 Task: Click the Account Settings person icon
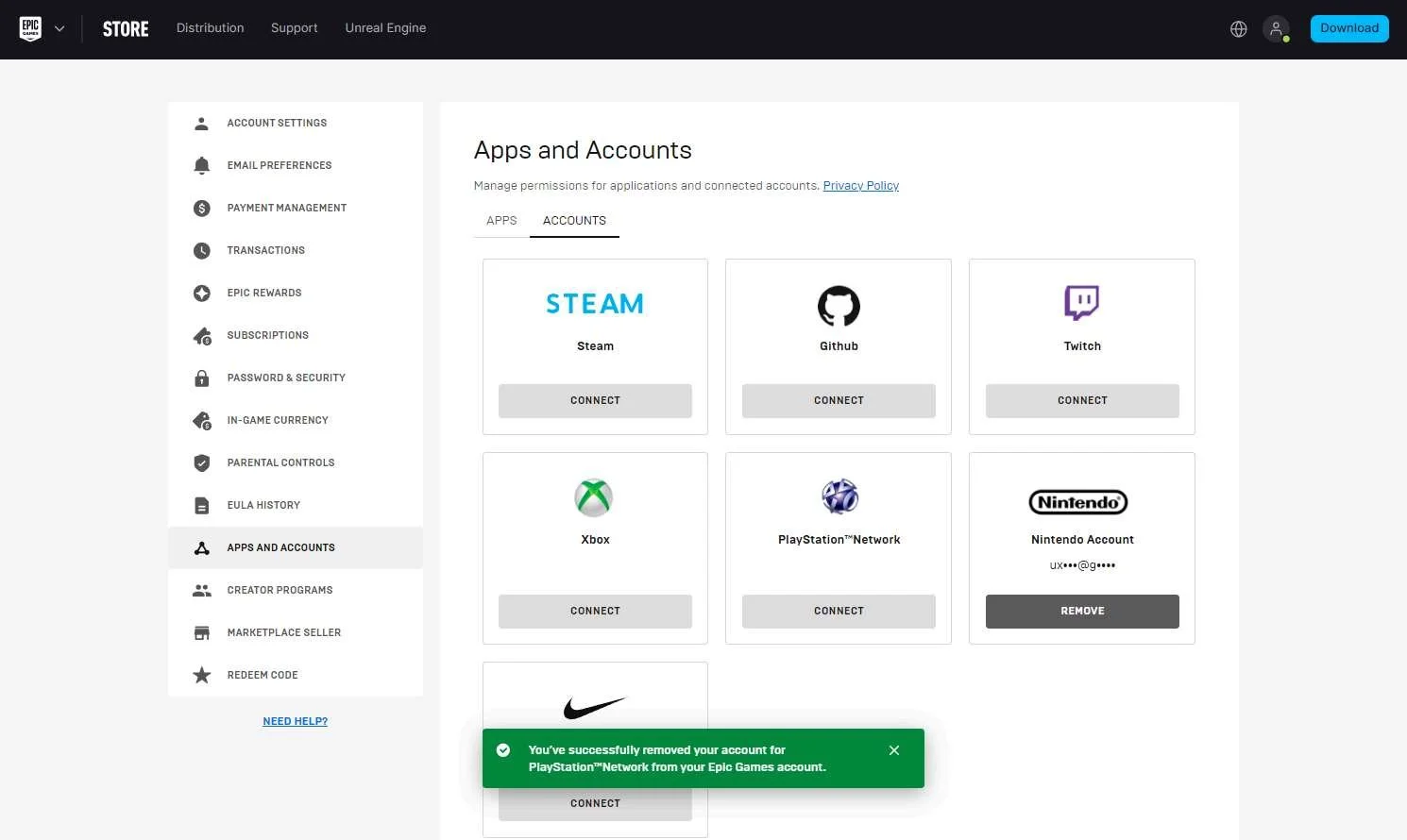201,124
